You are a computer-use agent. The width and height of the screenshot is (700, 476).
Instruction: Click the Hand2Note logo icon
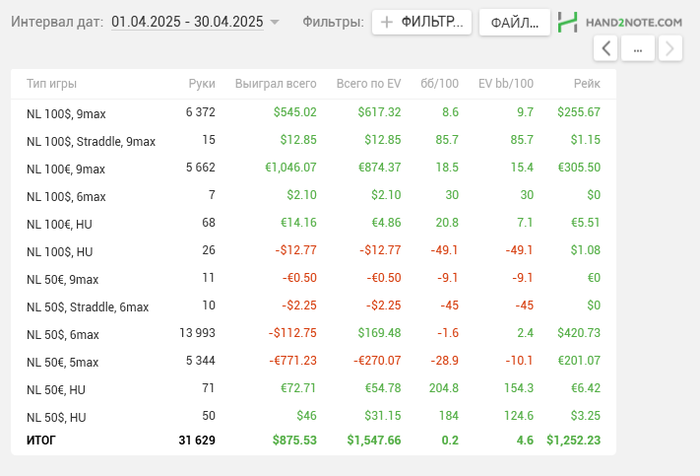(568, 22)
